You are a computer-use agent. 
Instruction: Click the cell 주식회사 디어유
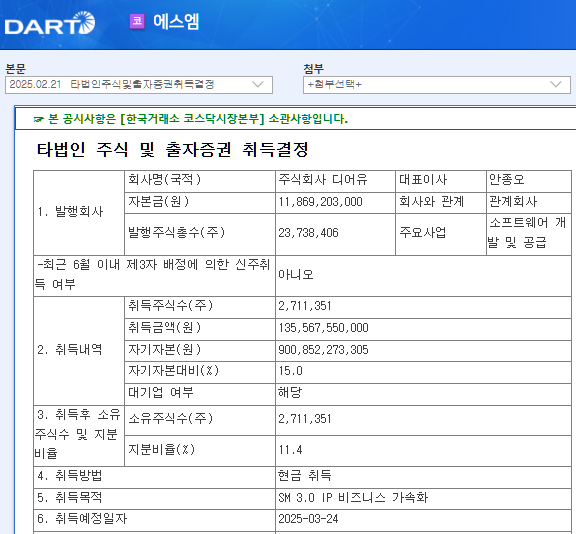[335, 181]
